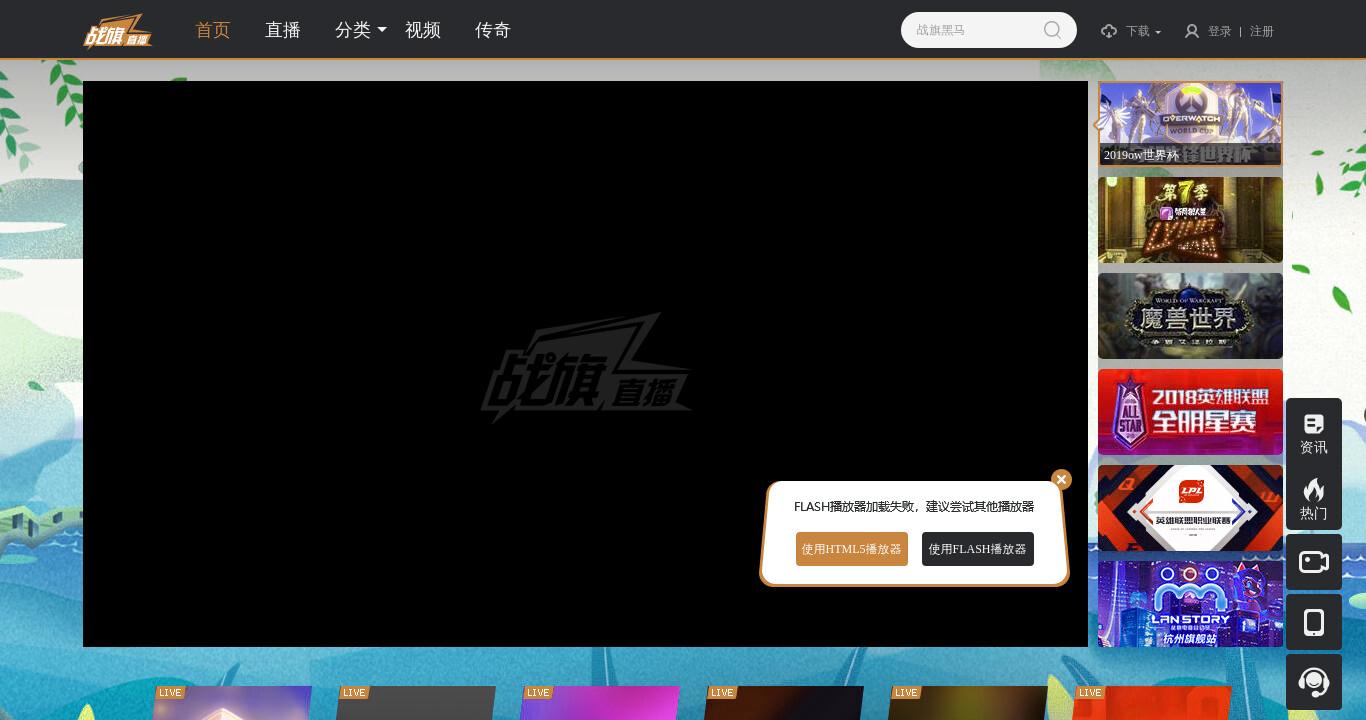The width and height of the screenshot is (1366, 720).
Task: Open the 视频 videos page
Action: point(423,30)
